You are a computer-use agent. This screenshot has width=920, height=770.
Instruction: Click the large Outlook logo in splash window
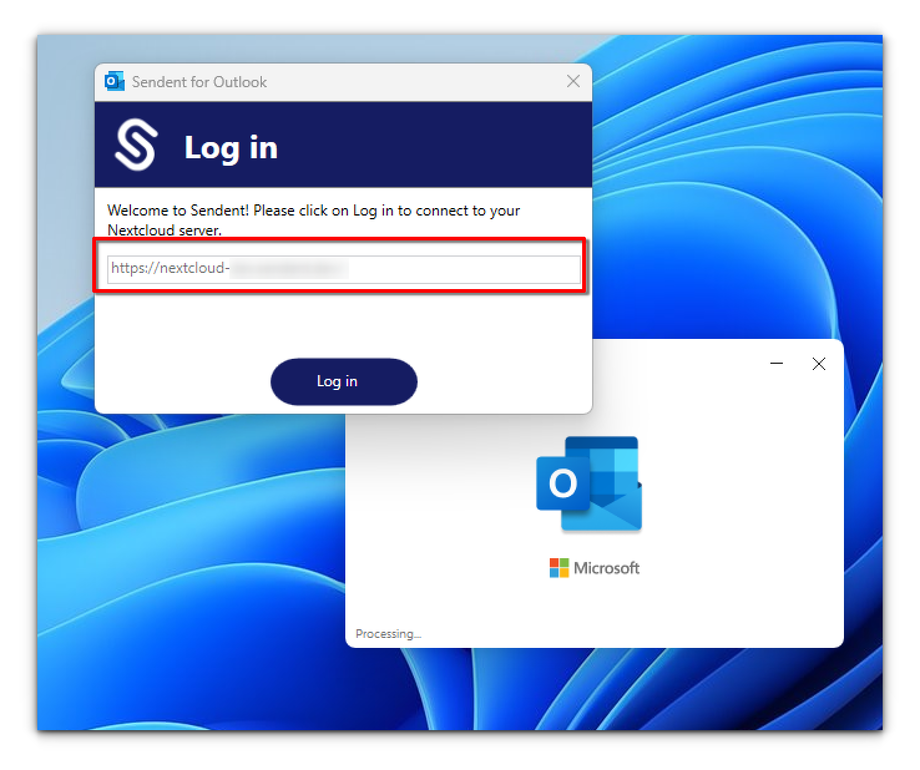(589, 484)
